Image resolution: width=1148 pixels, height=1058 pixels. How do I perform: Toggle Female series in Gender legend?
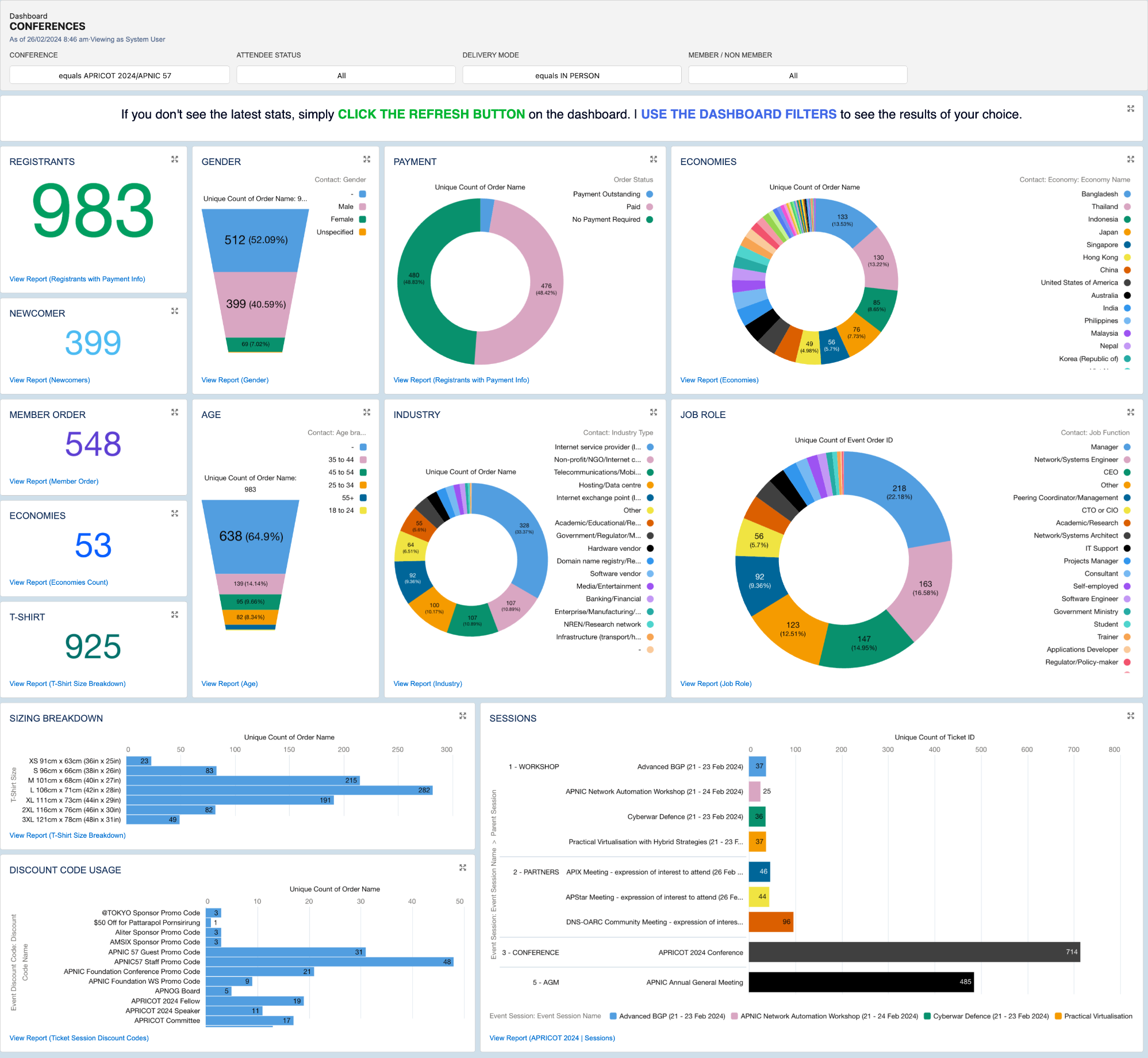click(343, 220)
